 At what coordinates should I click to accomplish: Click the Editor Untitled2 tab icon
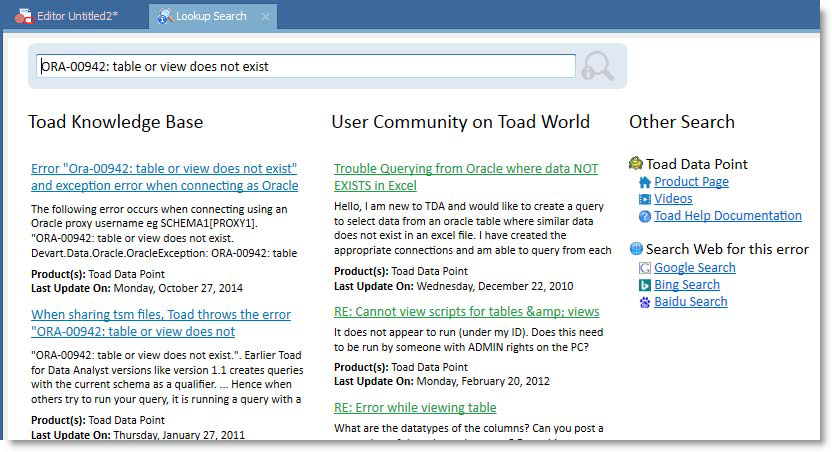[23, 16]
